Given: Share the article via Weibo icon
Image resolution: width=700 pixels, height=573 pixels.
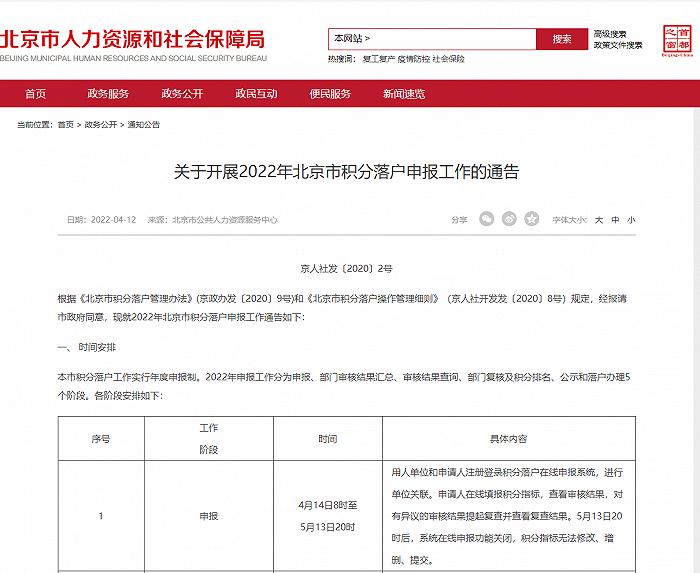Looking at the screenshot, I should click(x=509, y=219).
